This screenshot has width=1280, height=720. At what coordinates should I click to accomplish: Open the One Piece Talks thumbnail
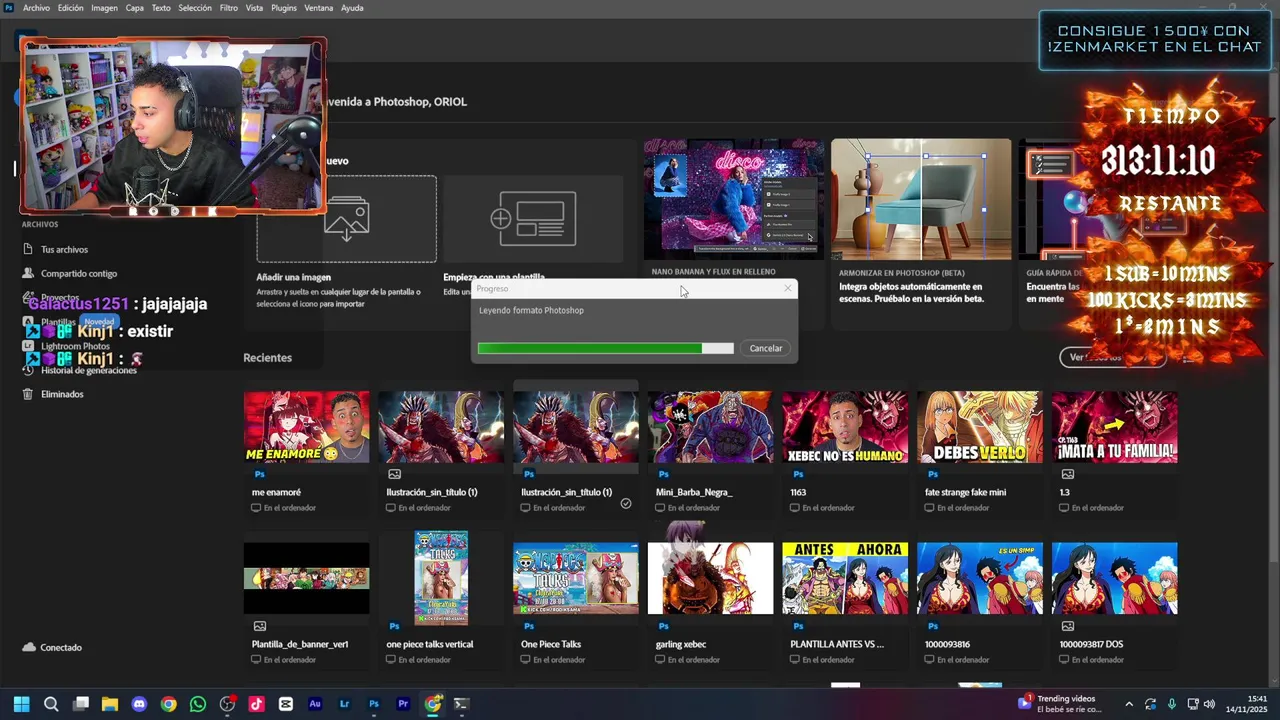point(576,578)
